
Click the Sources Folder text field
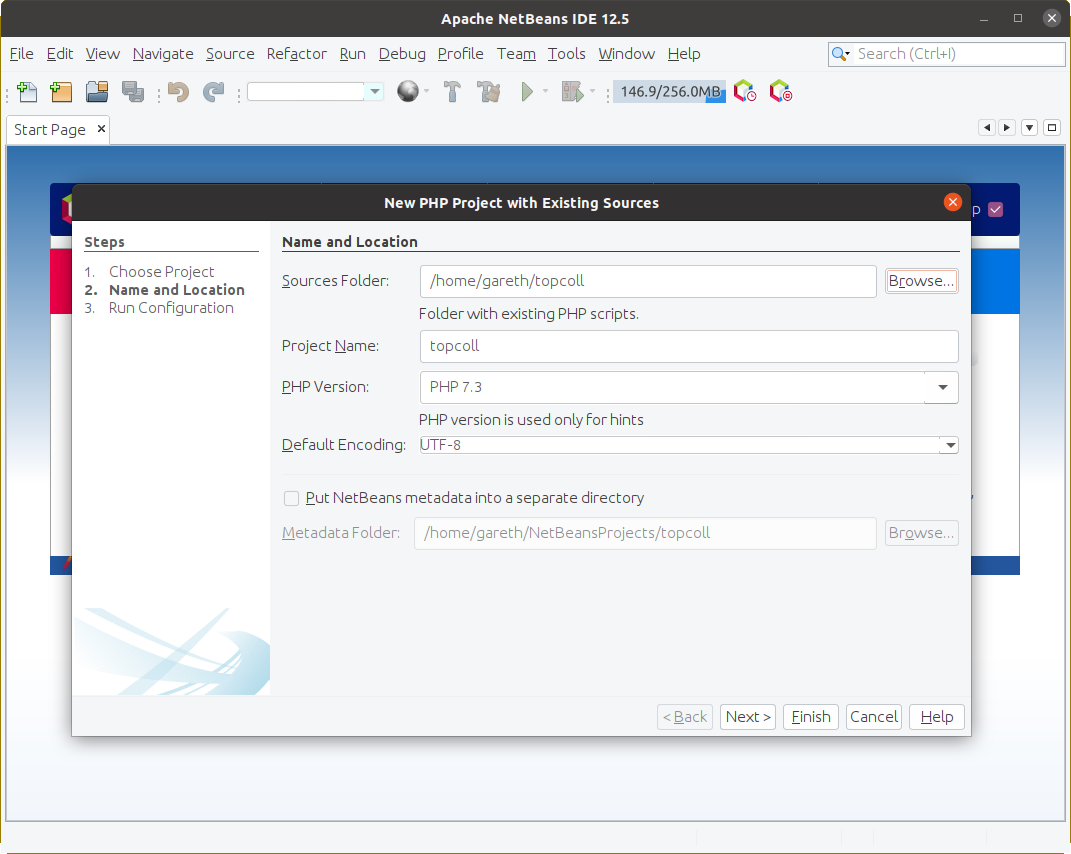tap(648, 281)
